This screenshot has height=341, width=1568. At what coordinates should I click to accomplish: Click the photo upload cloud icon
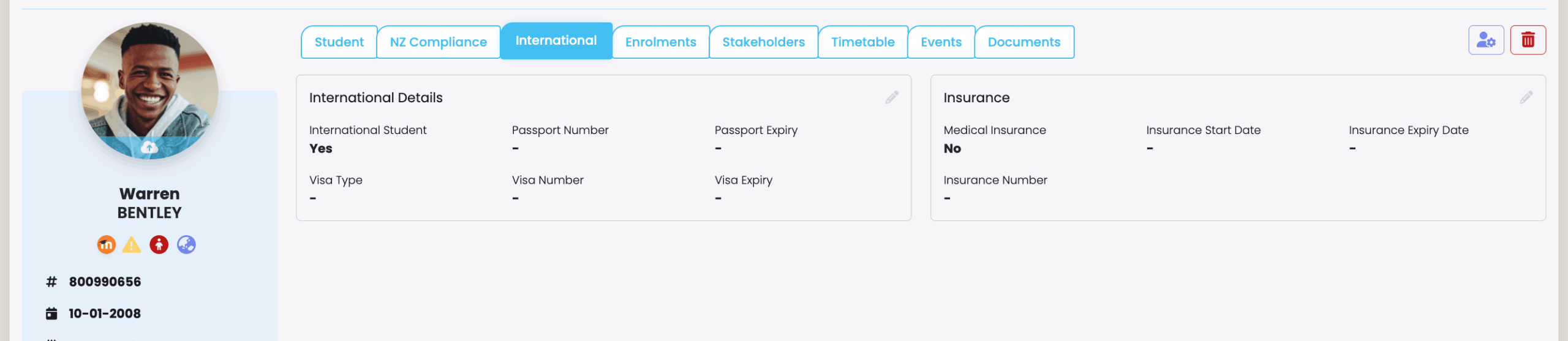click(149, 148)
